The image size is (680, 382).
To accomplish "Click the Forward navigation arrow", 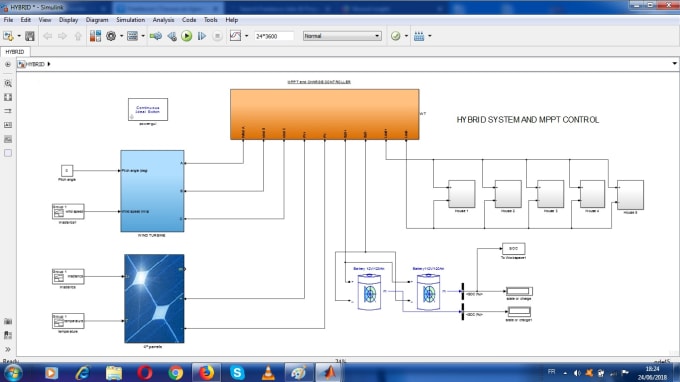I will (62, 36).
